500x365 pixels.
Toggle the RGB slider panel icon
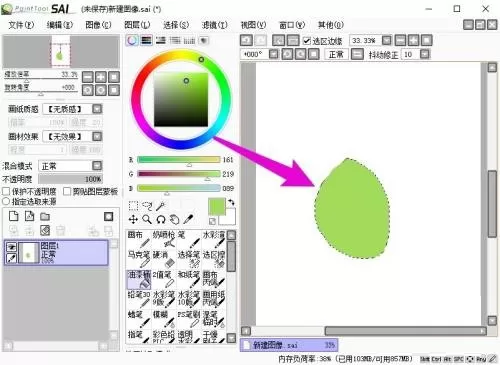(x=146, y=40)
